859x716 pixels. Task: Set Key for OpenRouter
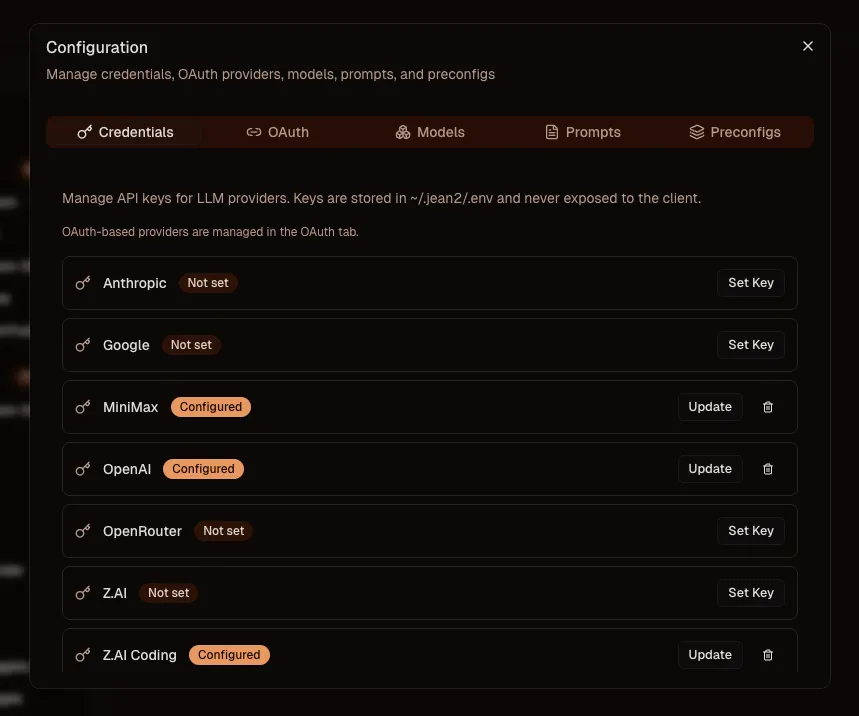click(x=751, y=530)
